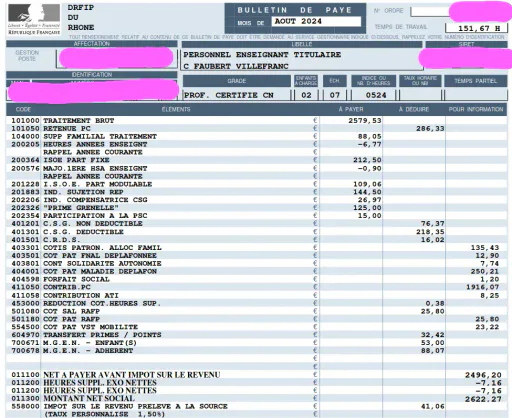Viewport: 512px width, 418px height.
Task: Select the "PRIME GRENELLE" line
Action: pos(256,208)
